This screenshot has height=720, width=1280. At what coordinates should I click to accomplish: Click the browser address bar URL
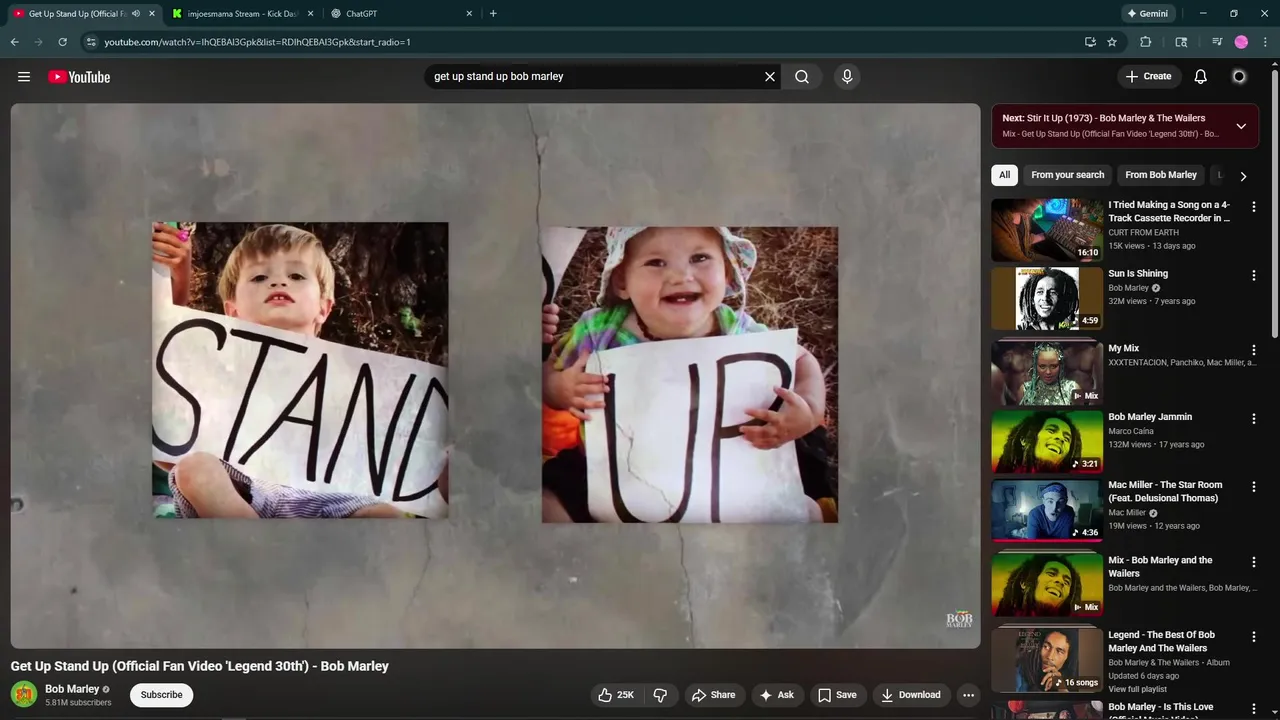point(257,42)
